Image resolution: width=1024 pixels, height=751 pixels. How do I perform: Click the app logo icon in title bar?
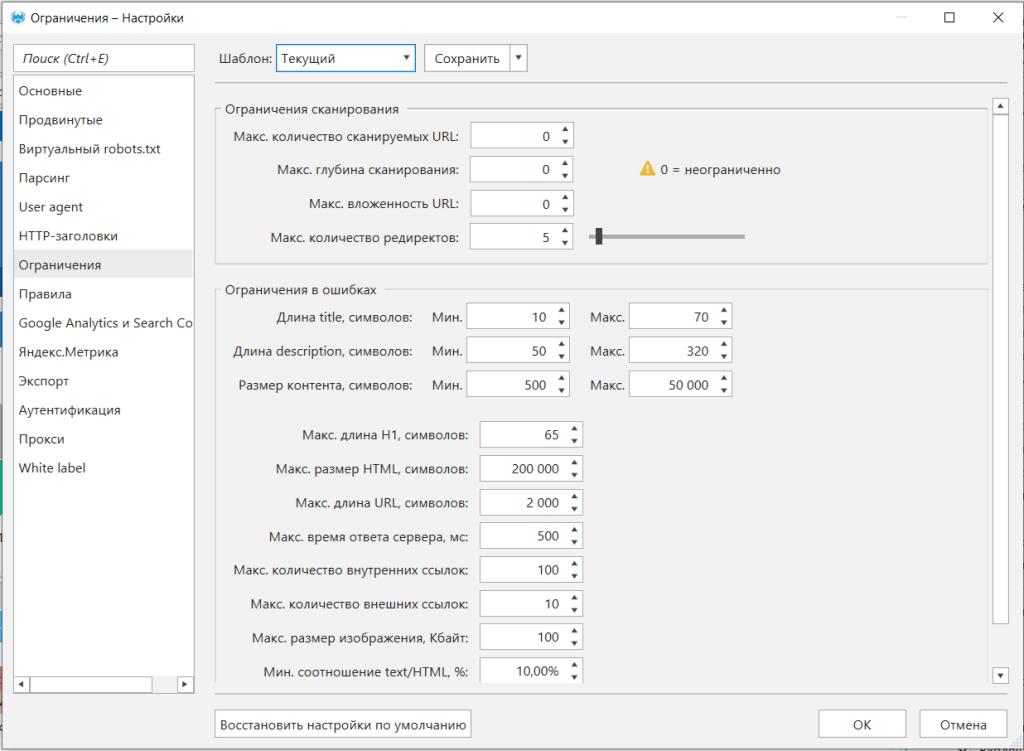pyautogui.click(x=18, y=18)
